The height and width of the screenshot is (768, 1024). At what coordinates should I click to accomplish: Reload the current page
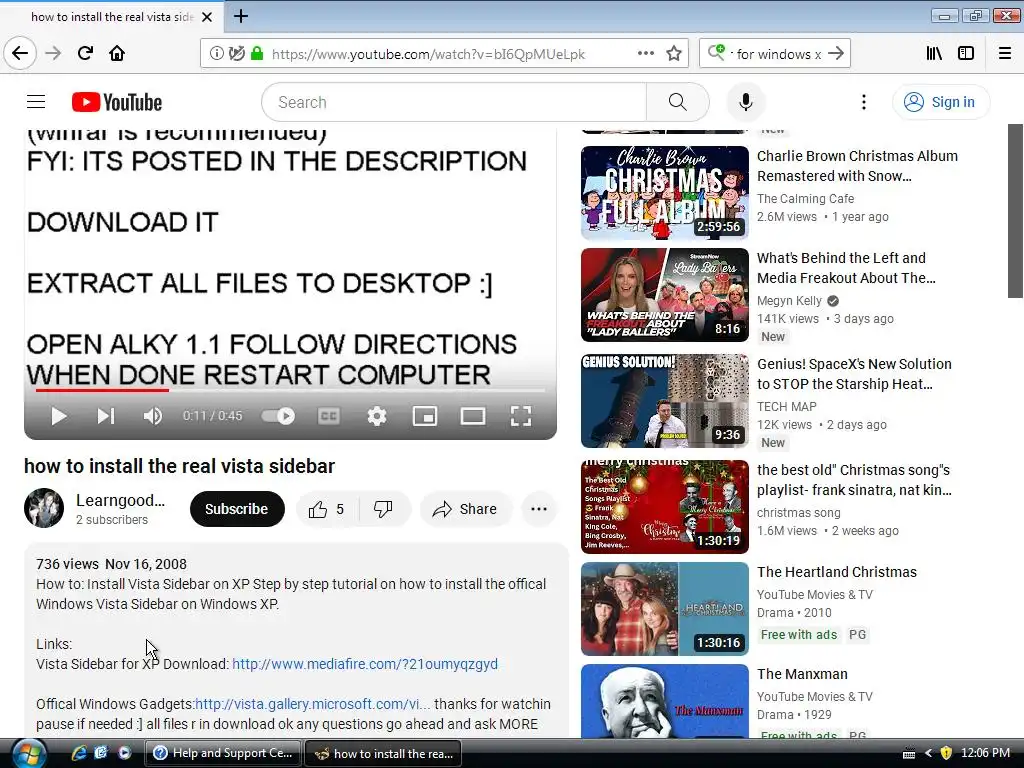coord(85,53)
